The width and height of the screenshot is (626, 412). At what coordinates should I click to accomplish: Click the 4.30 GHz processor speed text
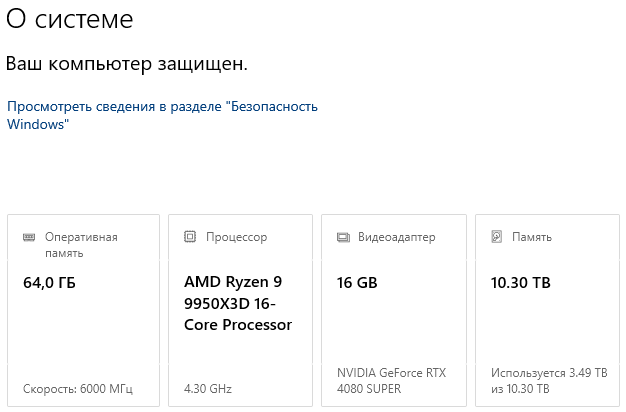coord(207,388)
